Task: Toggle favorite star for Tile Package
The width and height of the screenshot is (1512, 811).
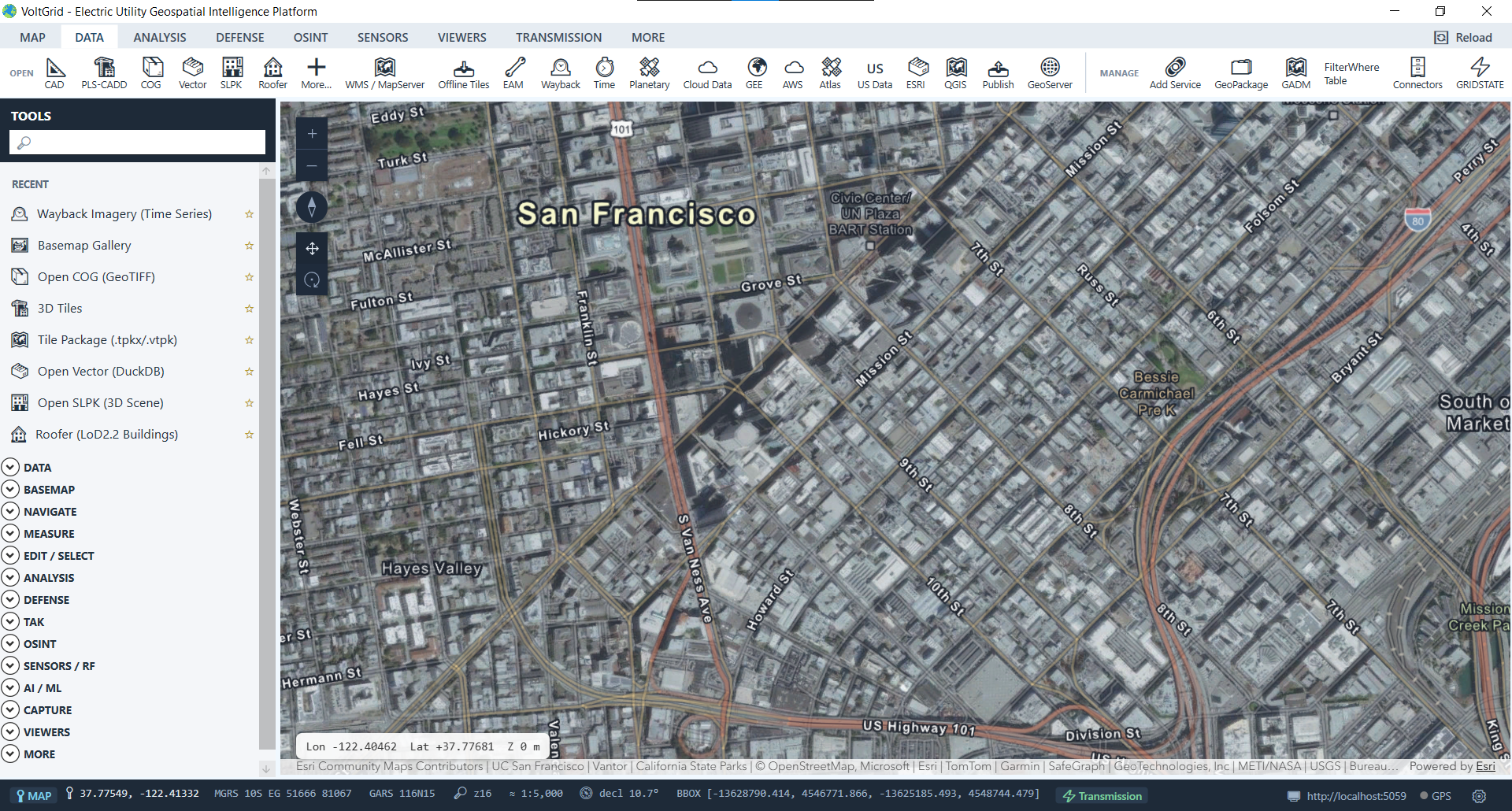Action: tap(250, 340)
